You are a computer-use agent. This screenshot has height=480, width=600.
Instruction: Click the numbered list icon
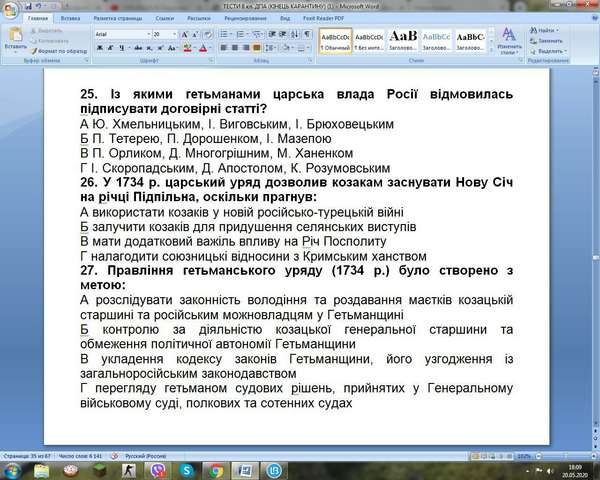point(242,34)
